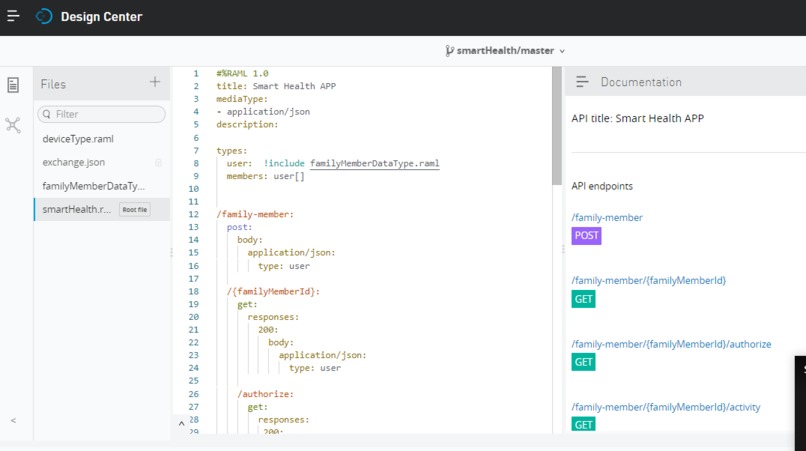Open the smartHealth/master branch dropdown
The image size is (806, 451).
505,50
